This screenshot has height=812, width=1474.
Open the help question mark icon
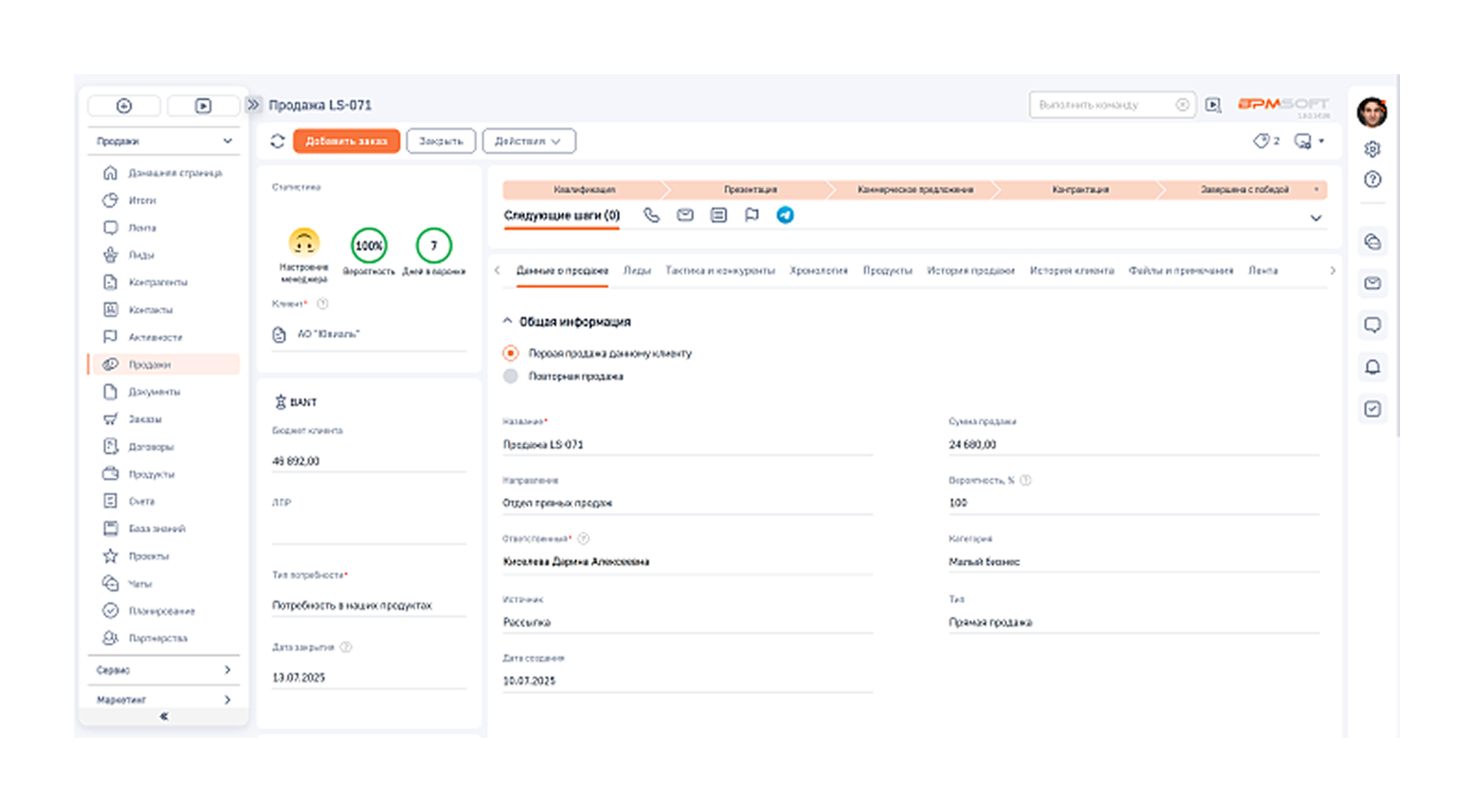tap(1372, 180)
